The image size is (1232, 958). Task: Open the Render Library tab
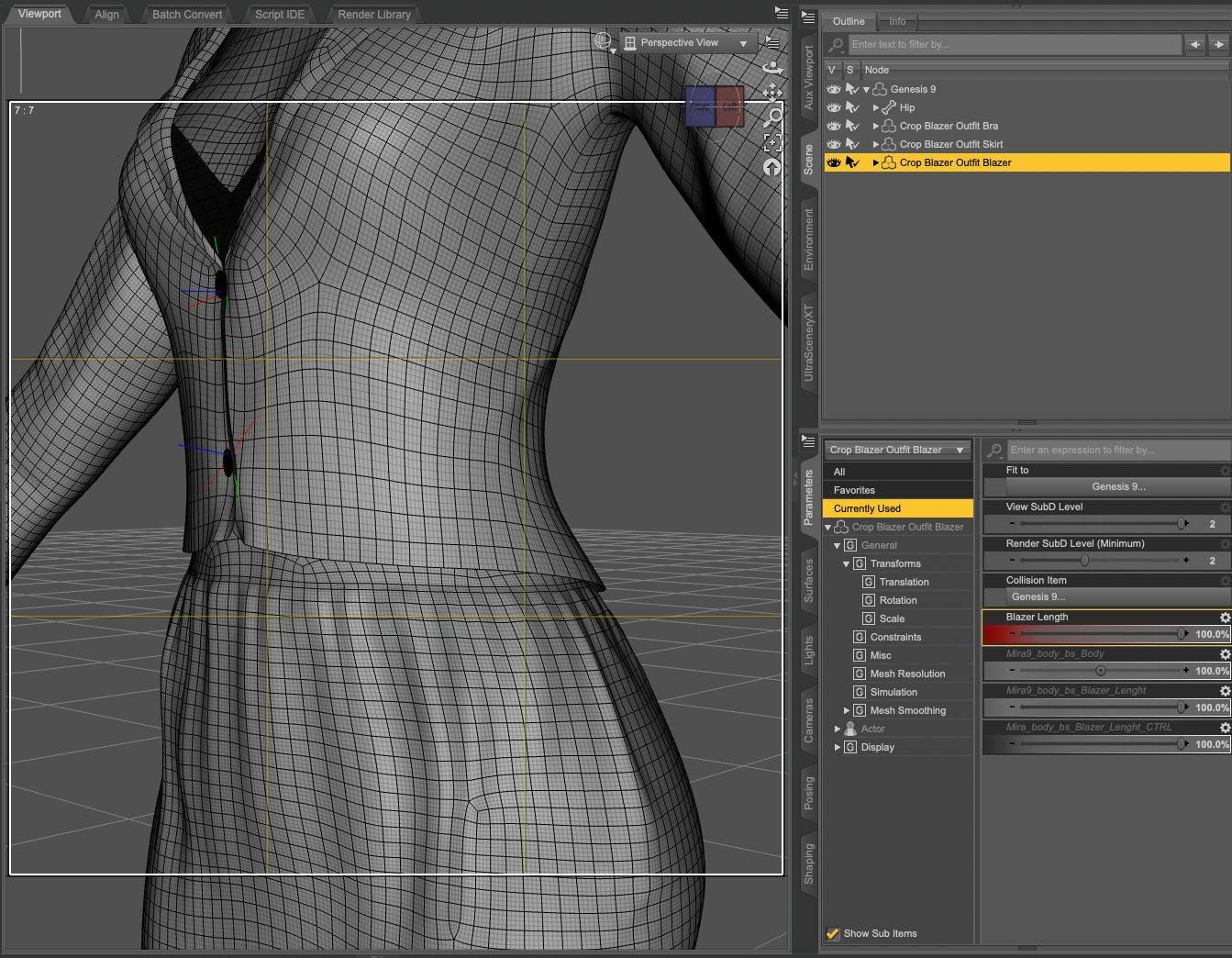(374, 15)
